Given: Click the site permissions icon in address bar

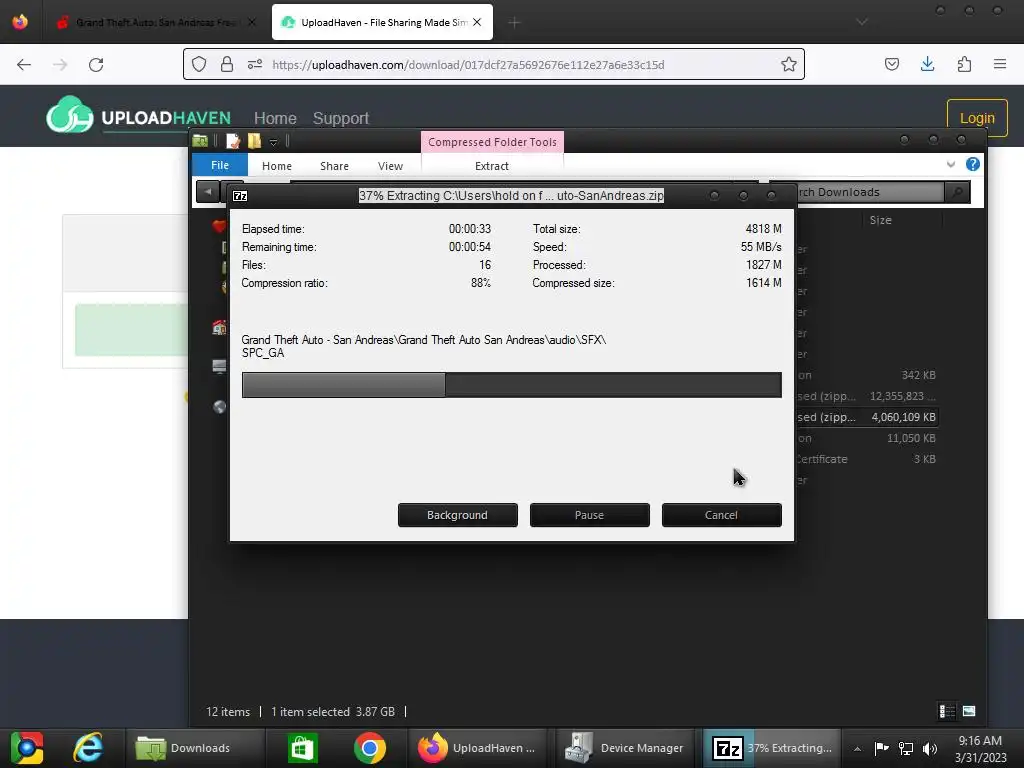Looking at the screenshot, I should click(255, 64).
